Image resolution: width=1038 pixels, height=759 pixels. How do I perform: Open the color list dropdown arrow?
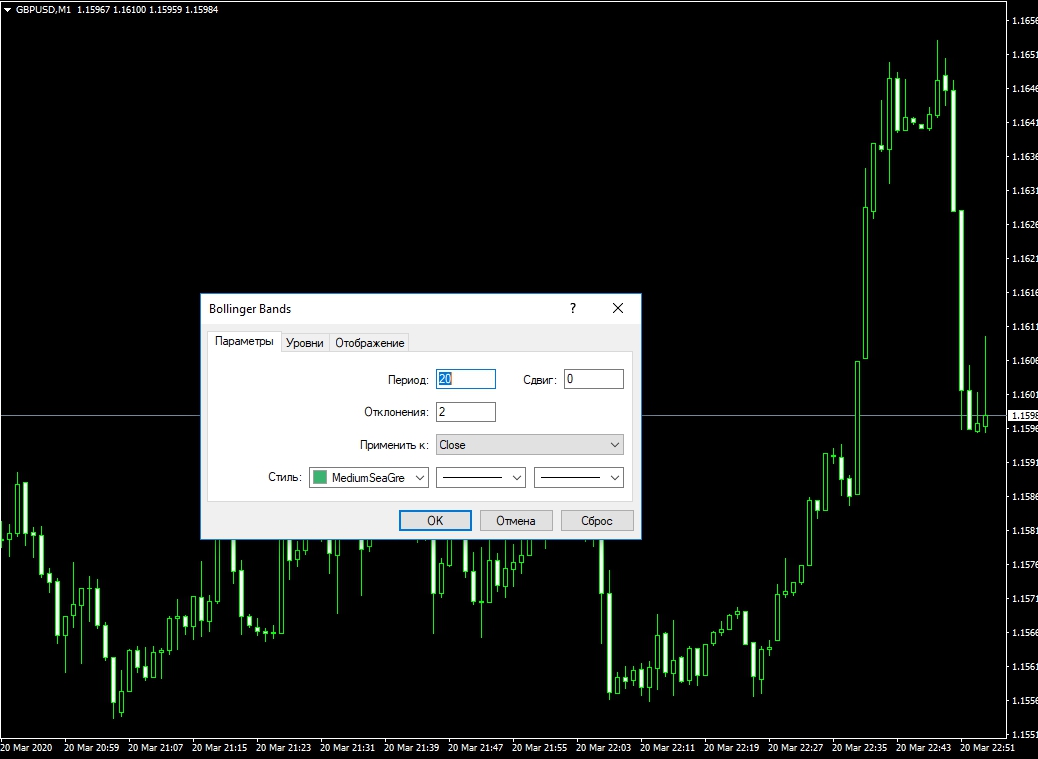[x=419, y=478]
